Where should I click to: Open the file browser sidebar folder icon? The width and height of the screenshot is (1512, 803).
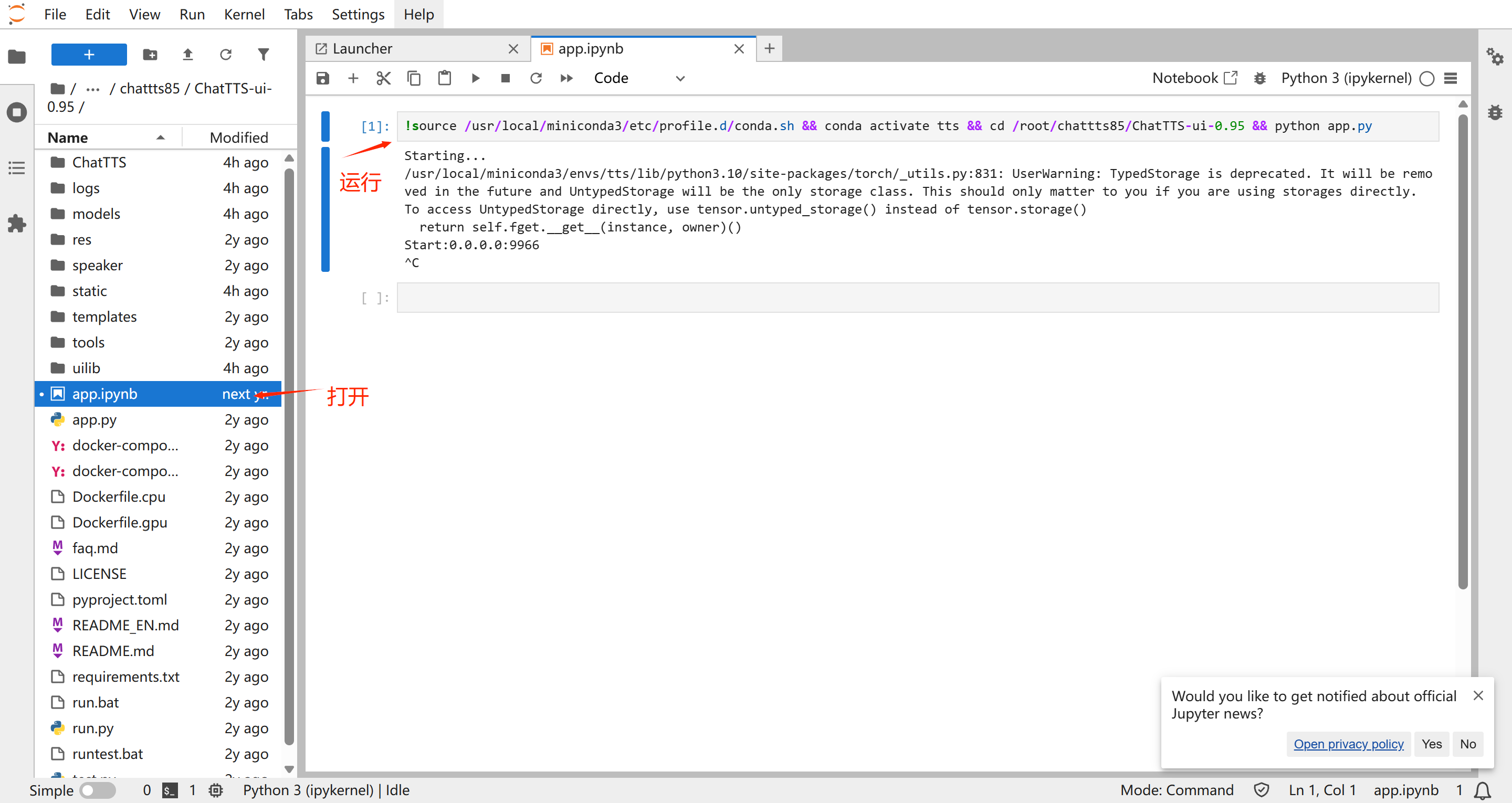pos(17,56)
